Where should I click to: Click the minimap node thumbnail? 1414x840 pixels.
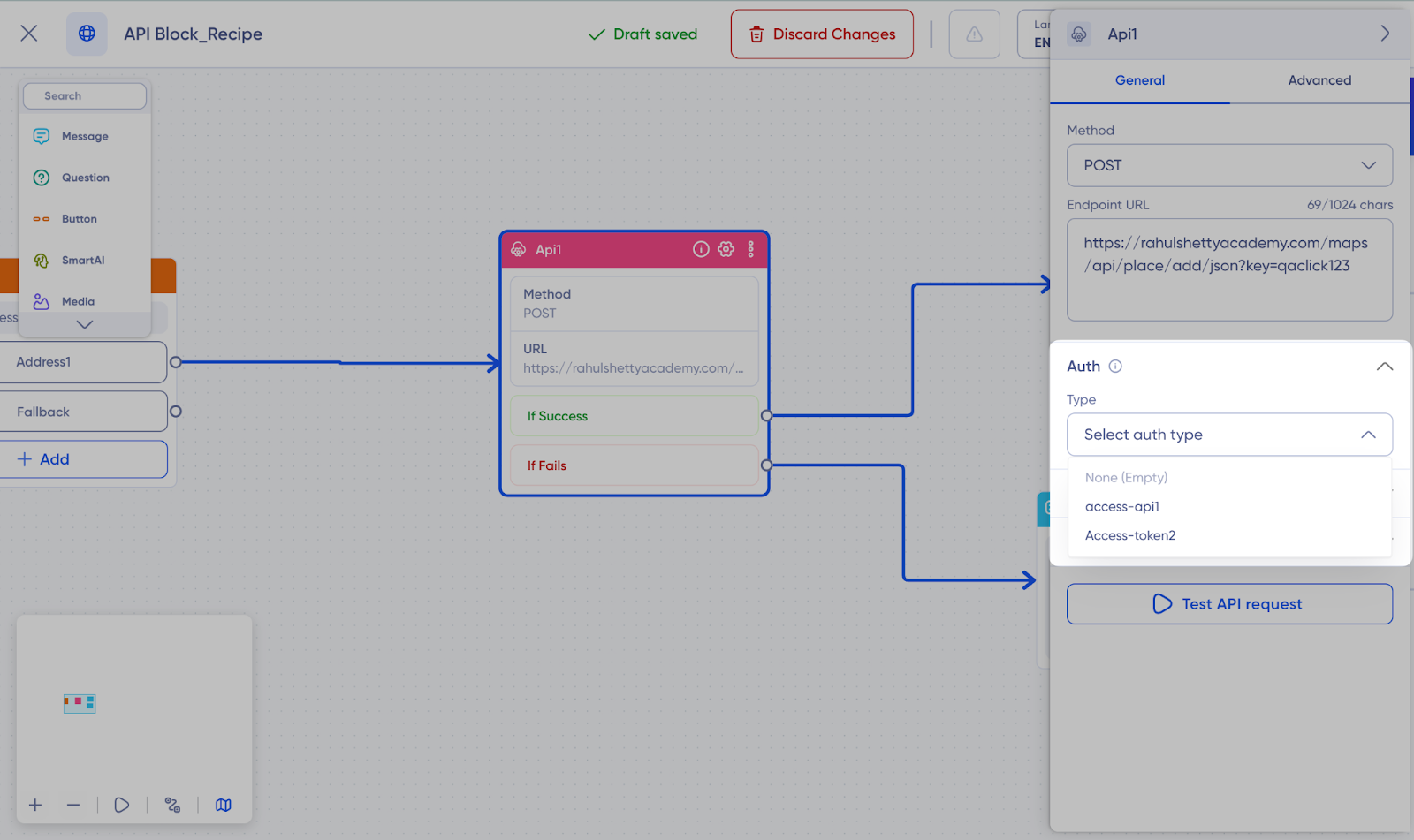pyautogui.click(x=80, y=703)
